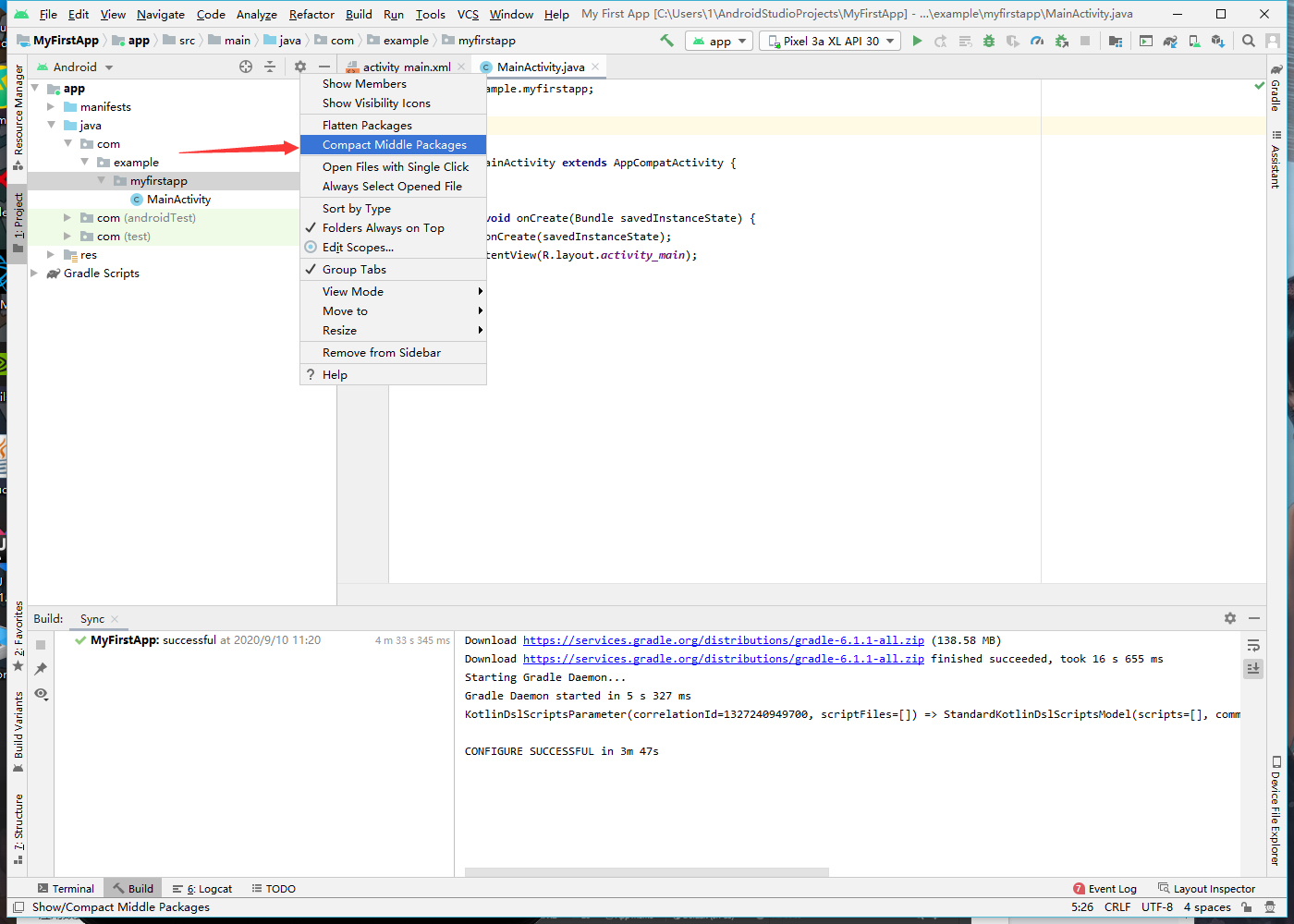Open the Search Everywhere magnifier icon
1294x924 pixels.
1249,41
